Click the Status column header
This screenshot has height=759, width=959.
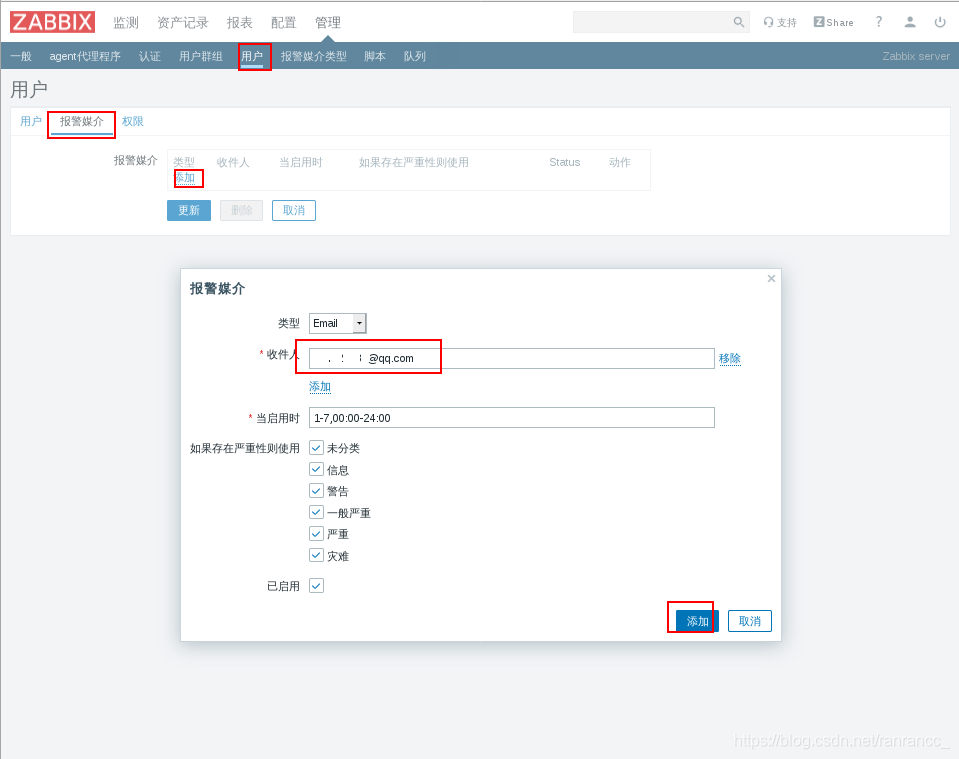point(565,162)
